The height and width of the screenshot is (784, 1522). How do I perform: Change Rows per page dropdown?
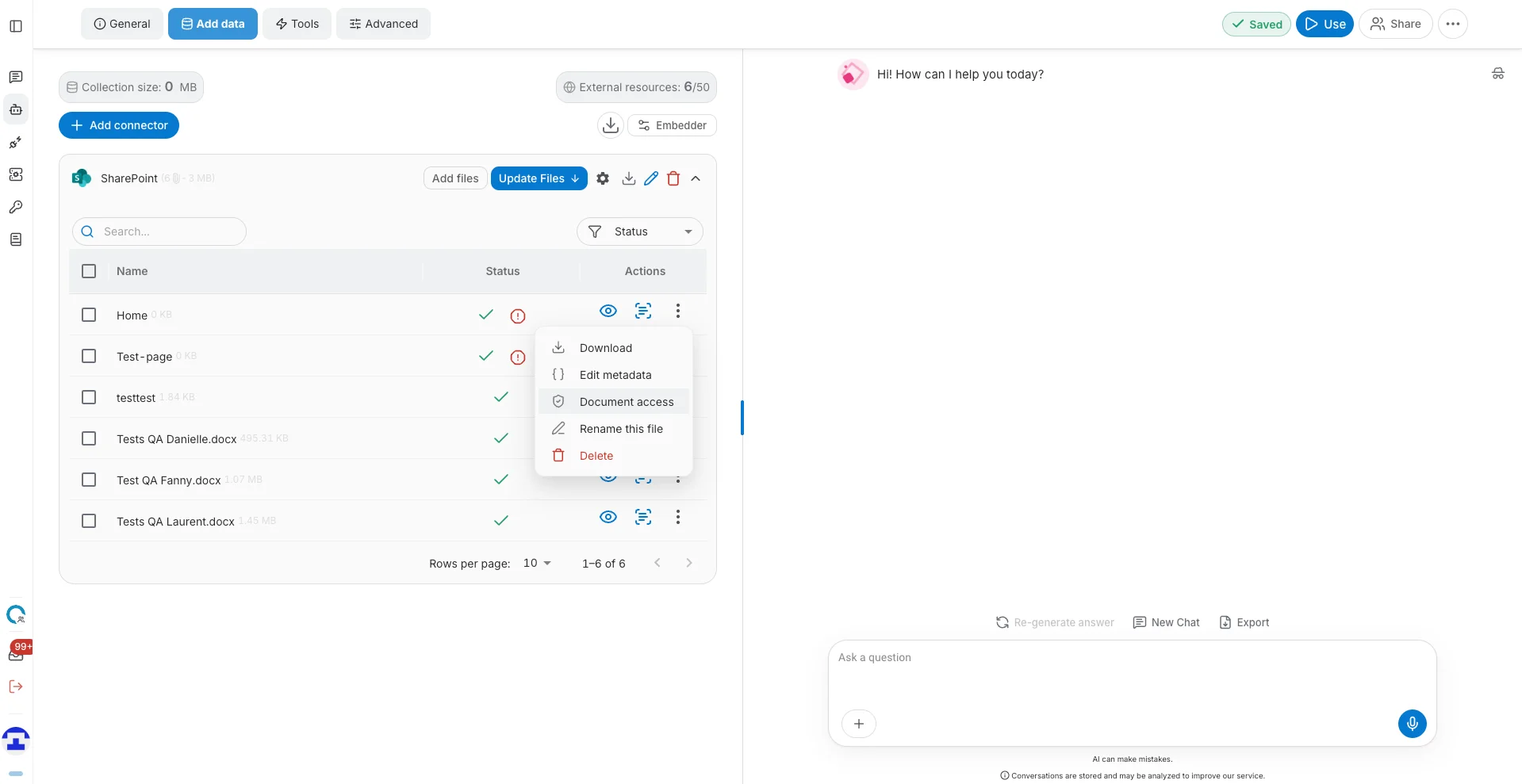[537, 563]
